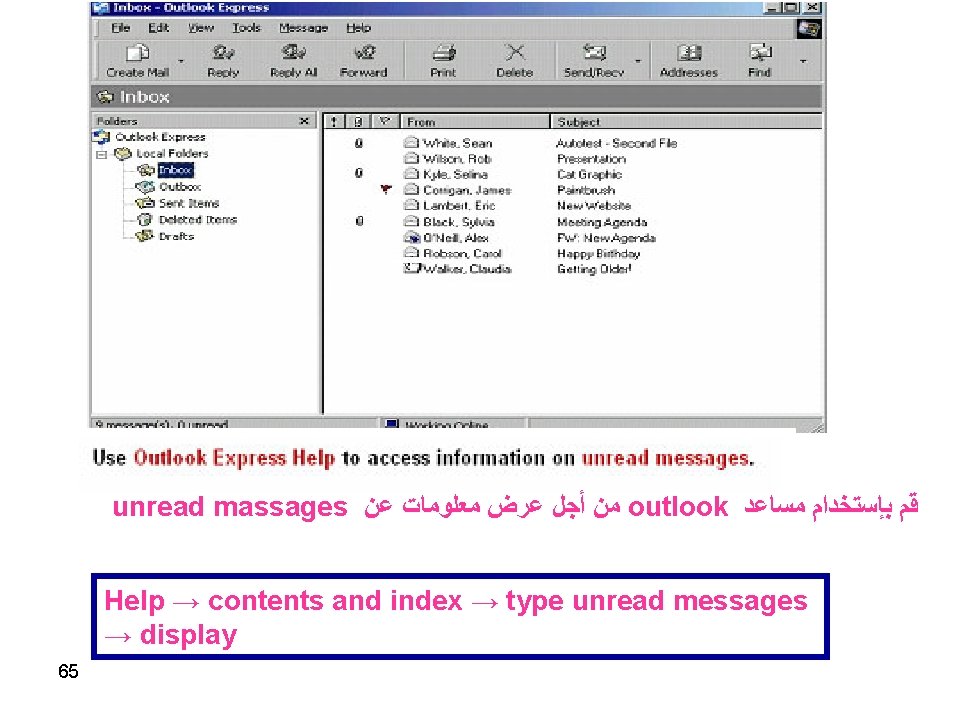This screenshot has width=959, height=719.
Task: Click the New Website subject
Action: 594,206
